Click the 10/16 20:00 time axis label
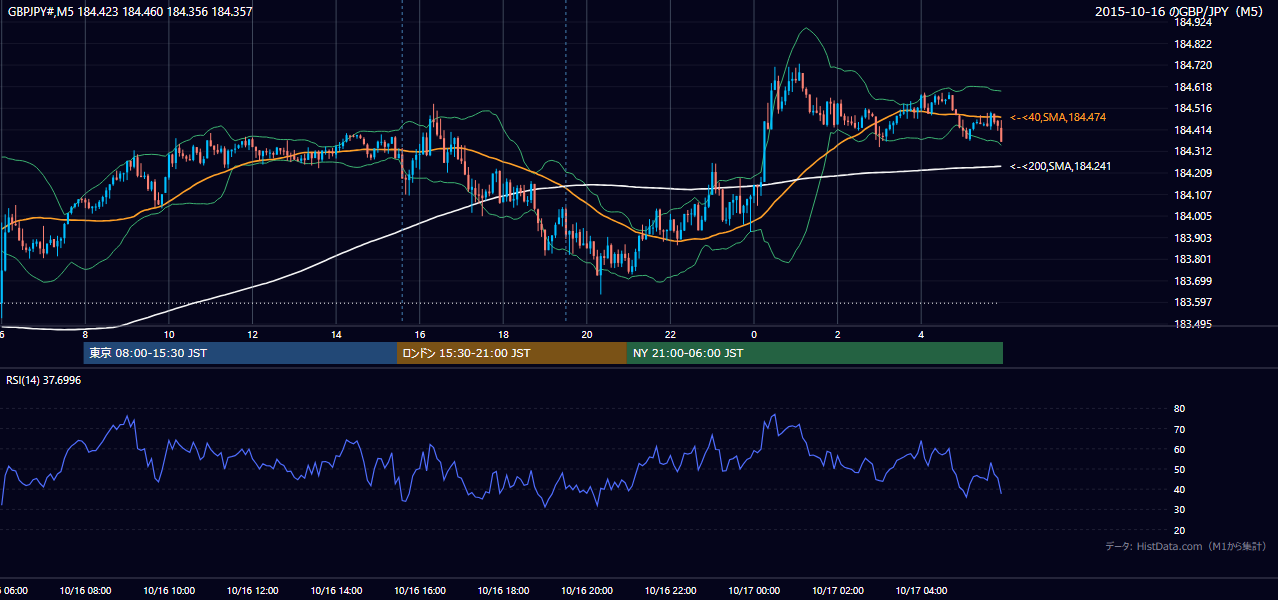This screenshot has height=600, width=1278. click(587, 591)
